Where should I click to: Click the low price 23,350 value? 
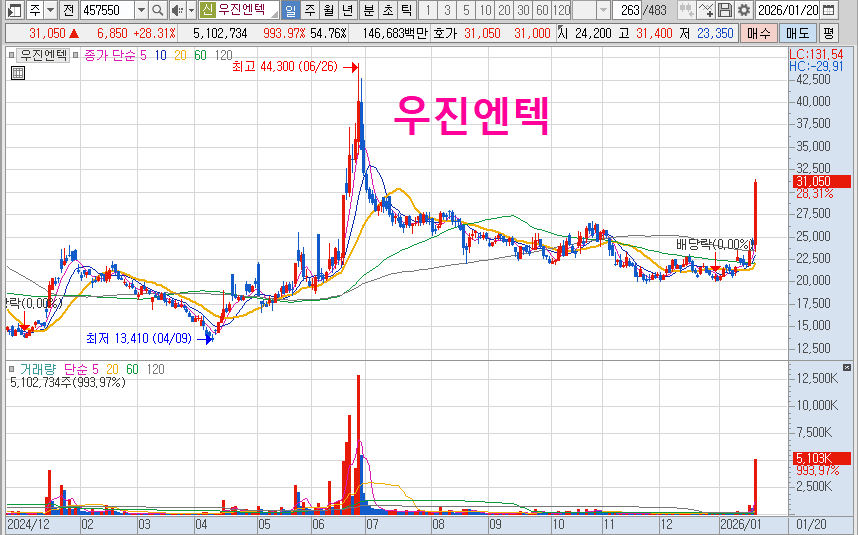point(715,33)
